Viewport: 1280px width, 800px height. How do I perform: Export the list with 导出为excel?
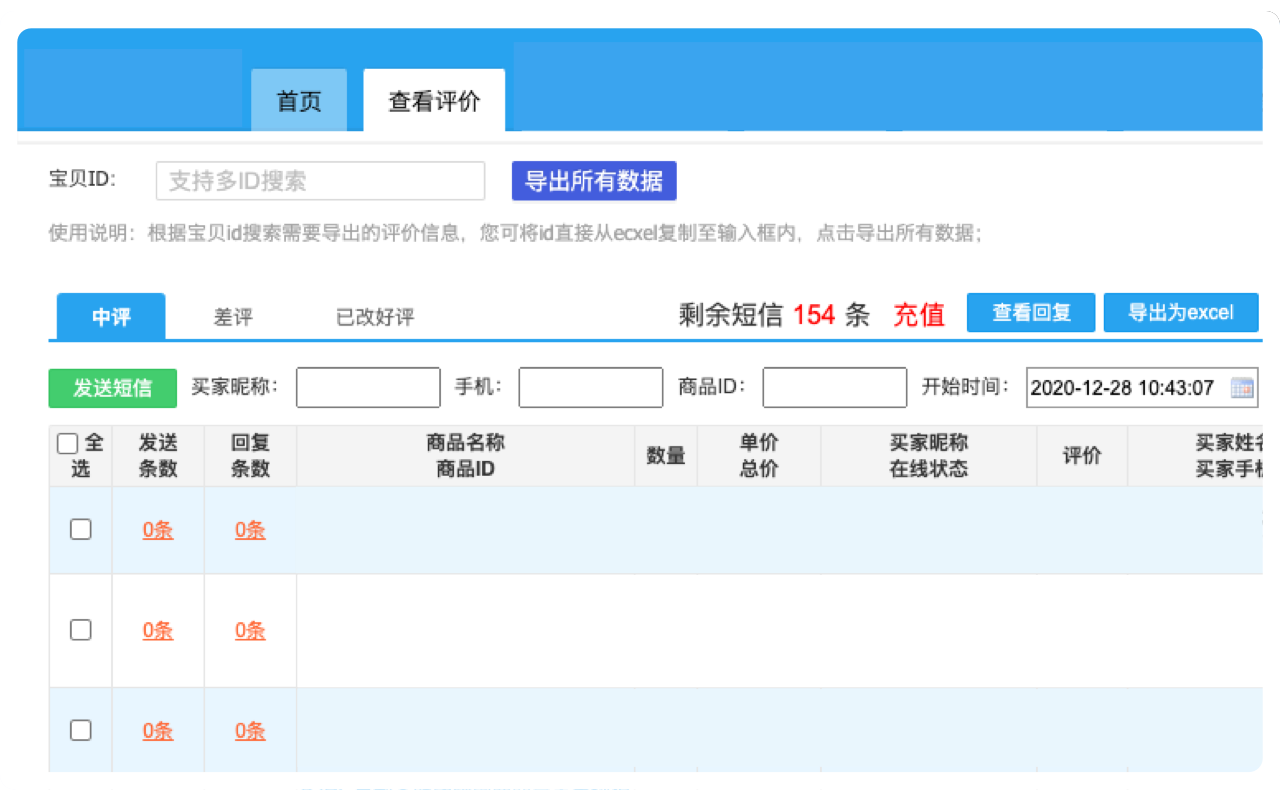[1181, 313]
